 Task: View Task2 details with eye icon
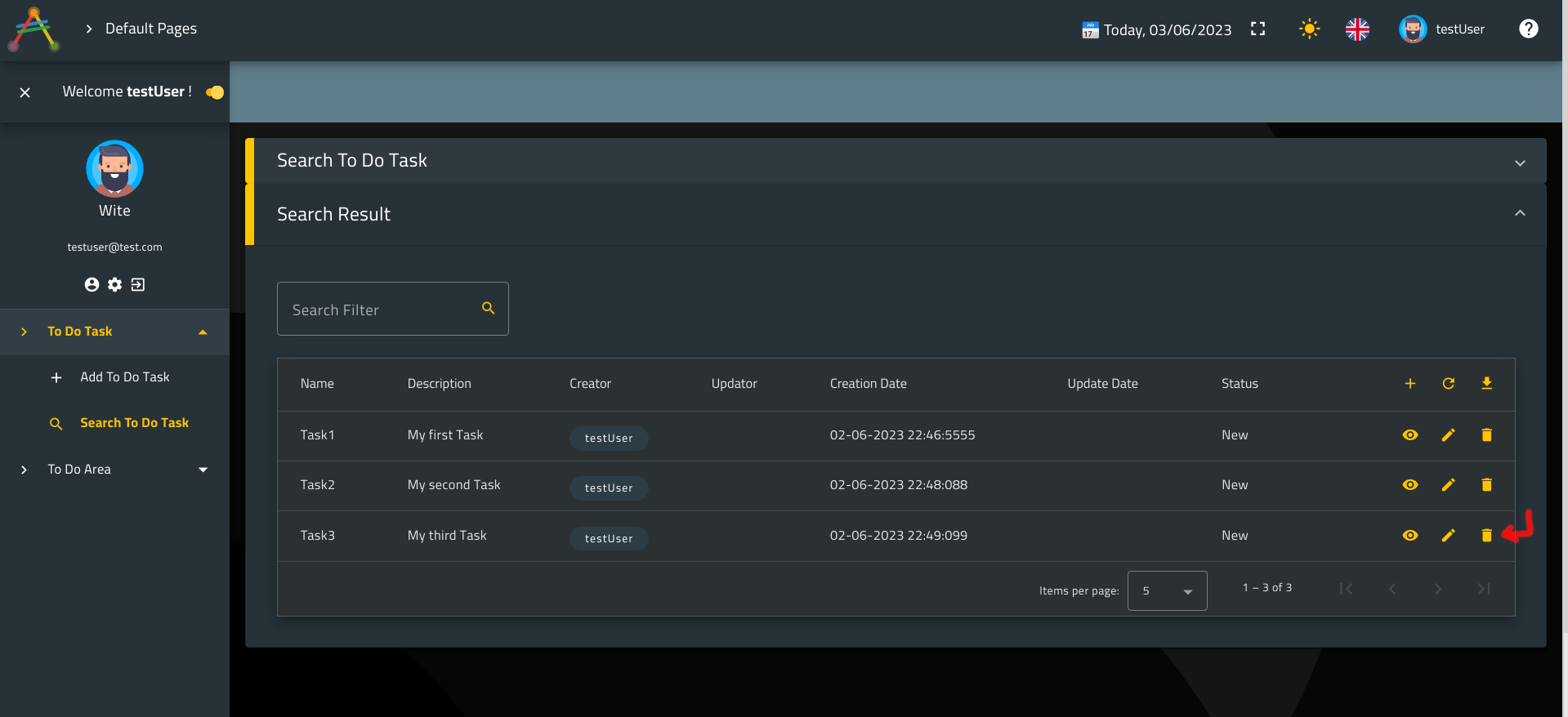coord(1409,485)
